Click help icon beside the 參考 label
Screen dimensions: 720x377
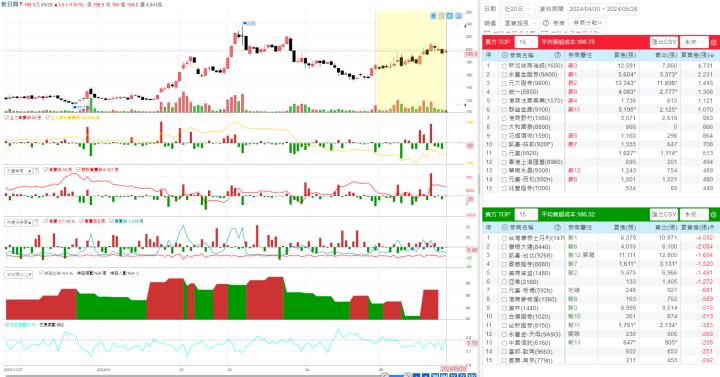click(546, 23)
